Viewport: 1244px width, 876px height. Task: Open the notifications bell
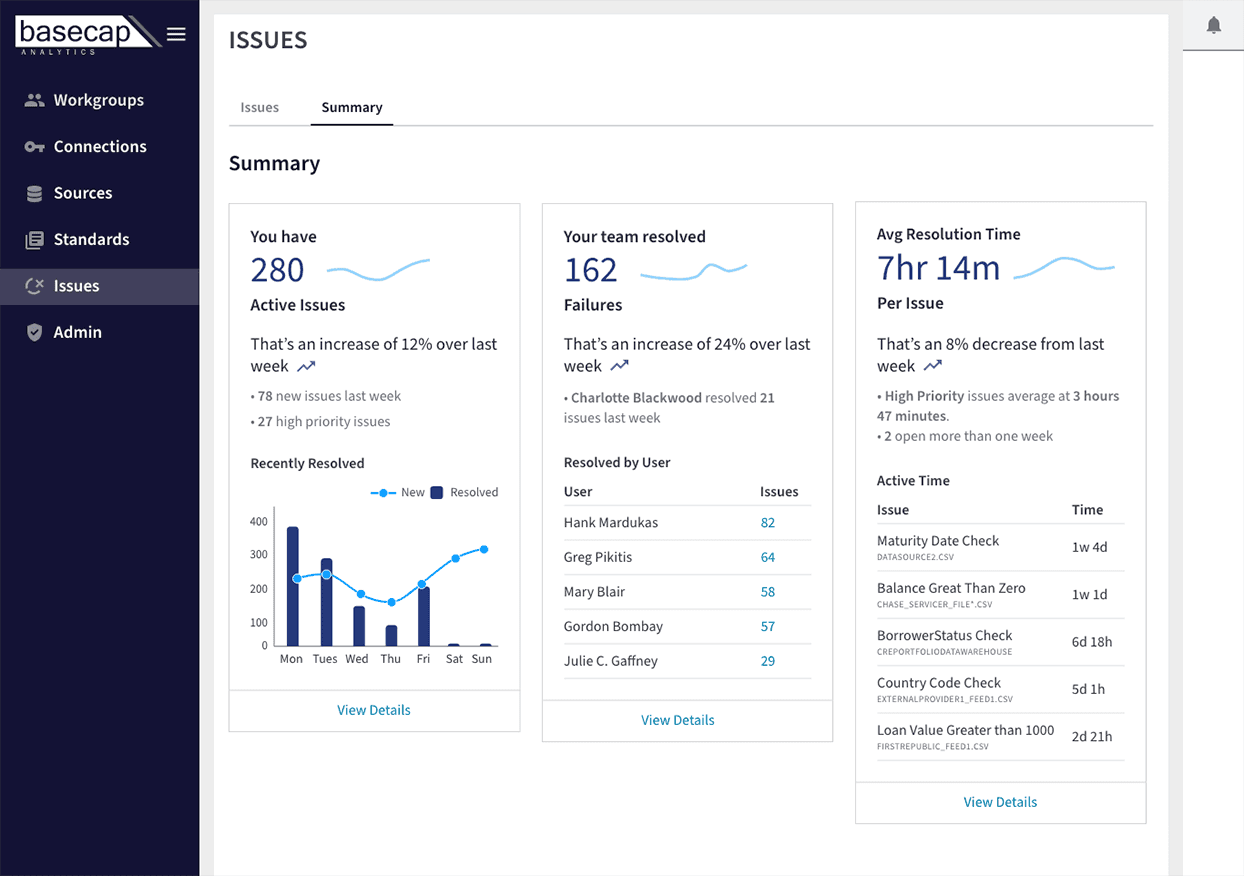[1214, 25]
